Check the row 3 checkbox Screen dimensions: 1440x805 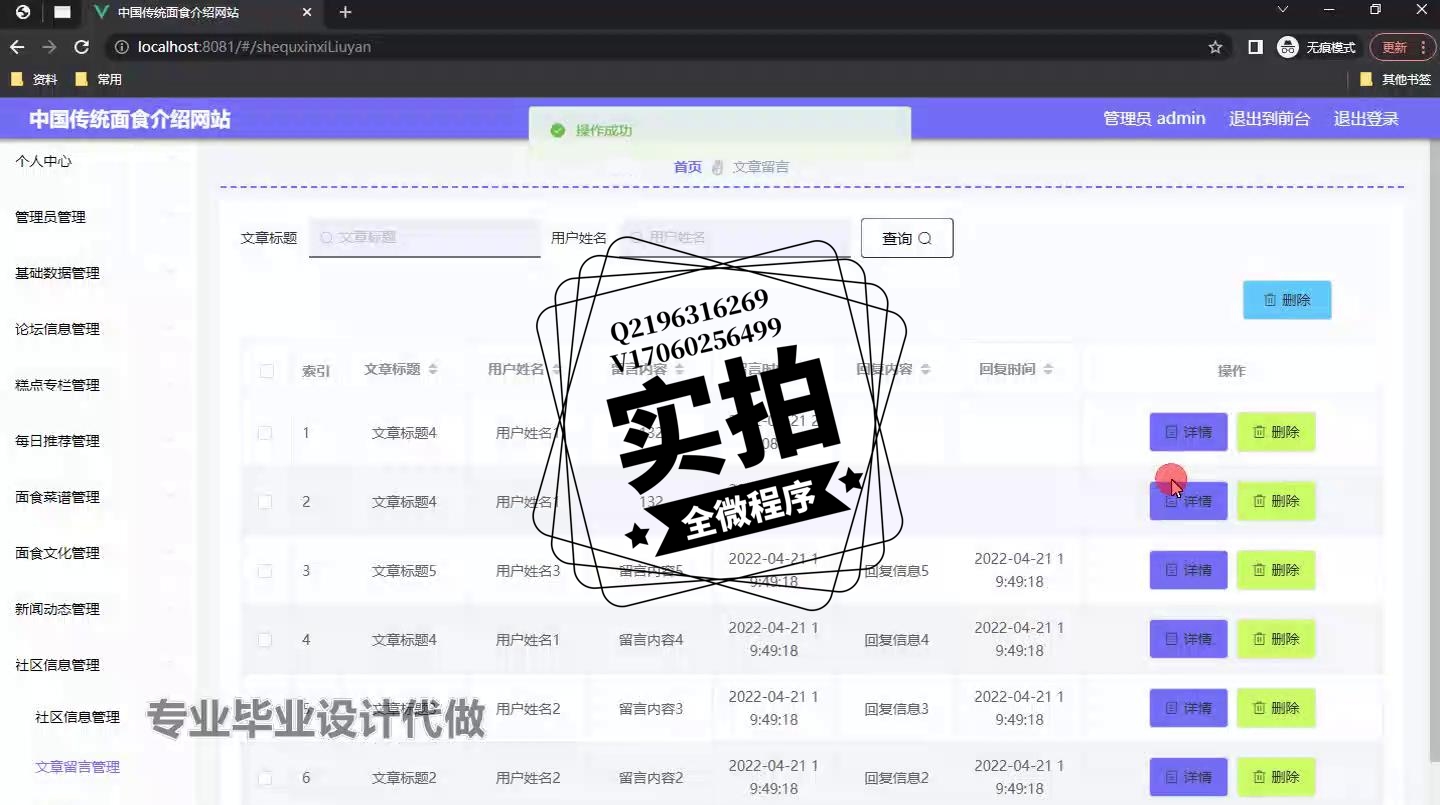point(265,571)
